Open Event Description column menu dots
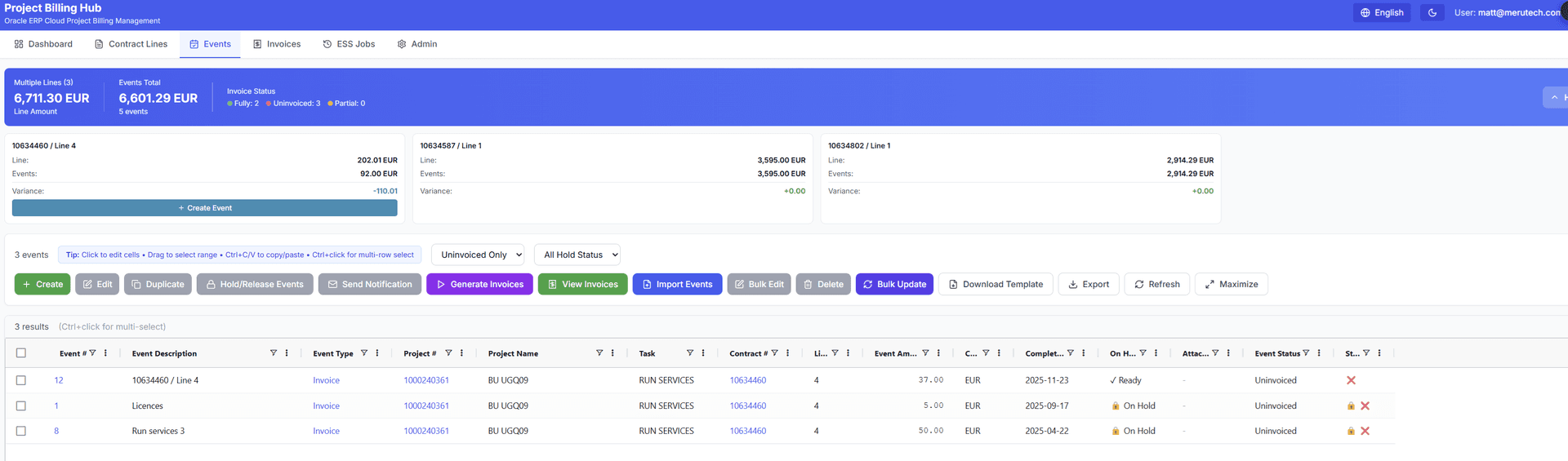Screen dimensions: 1568x461 (x=287, y=353)
